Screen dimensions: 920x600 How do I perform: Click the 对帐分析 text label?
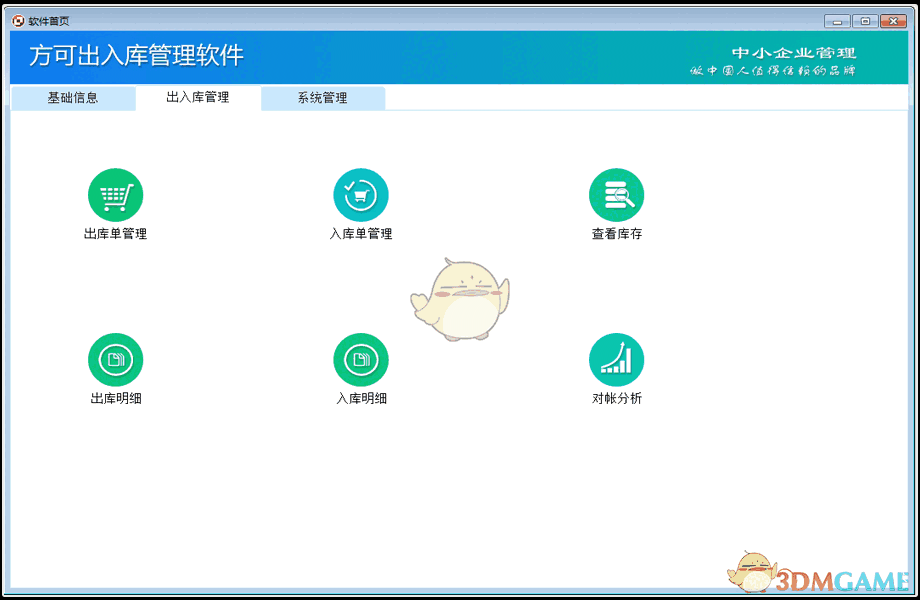(616, 398)
